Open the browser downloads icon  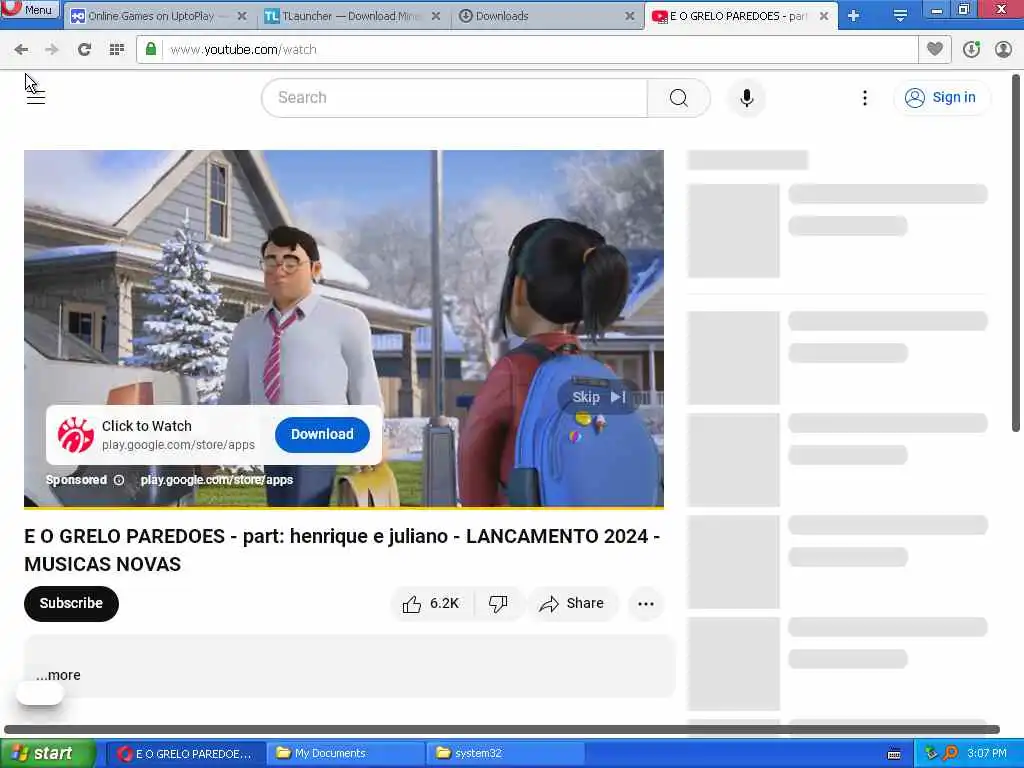971,49
